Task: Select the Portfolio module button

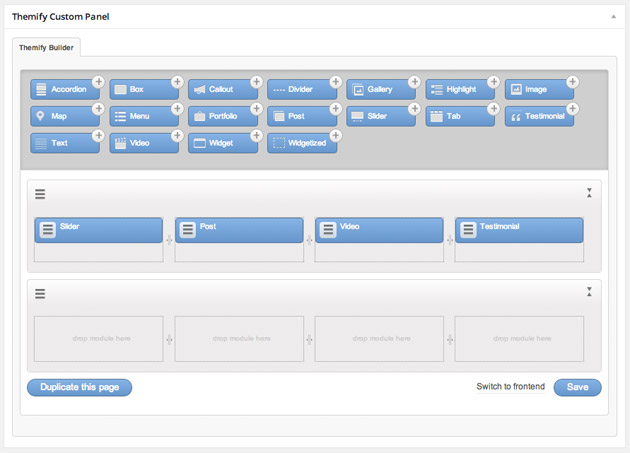Action: (223, 116)
